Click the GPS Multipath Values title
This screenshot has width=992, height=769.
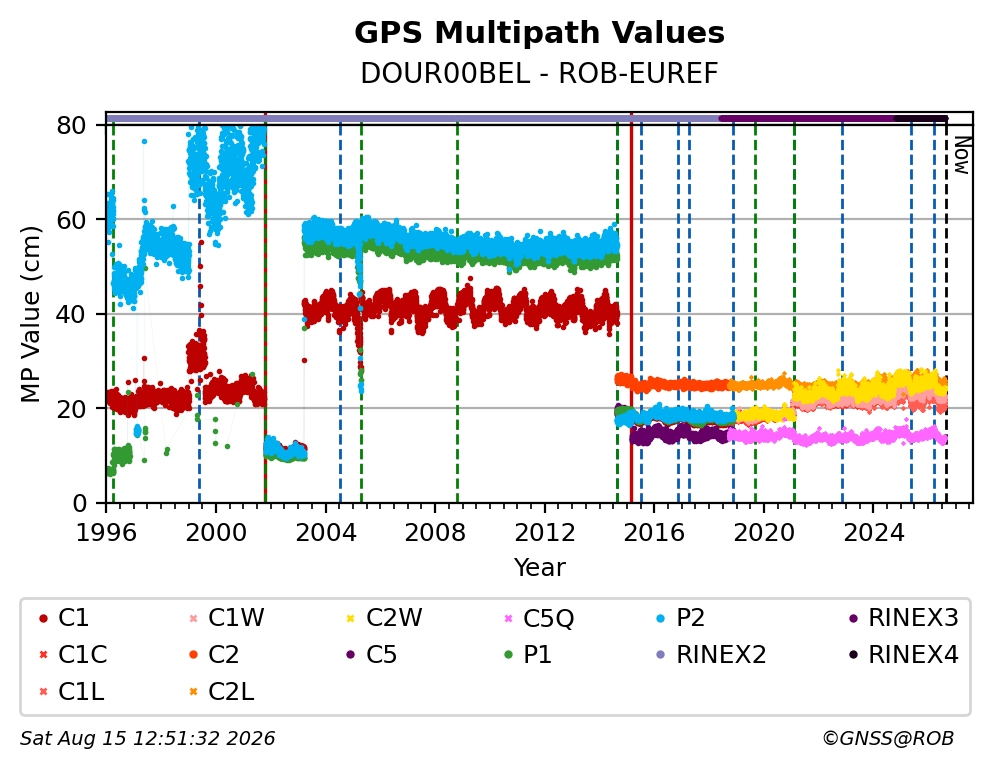[539, 32]
